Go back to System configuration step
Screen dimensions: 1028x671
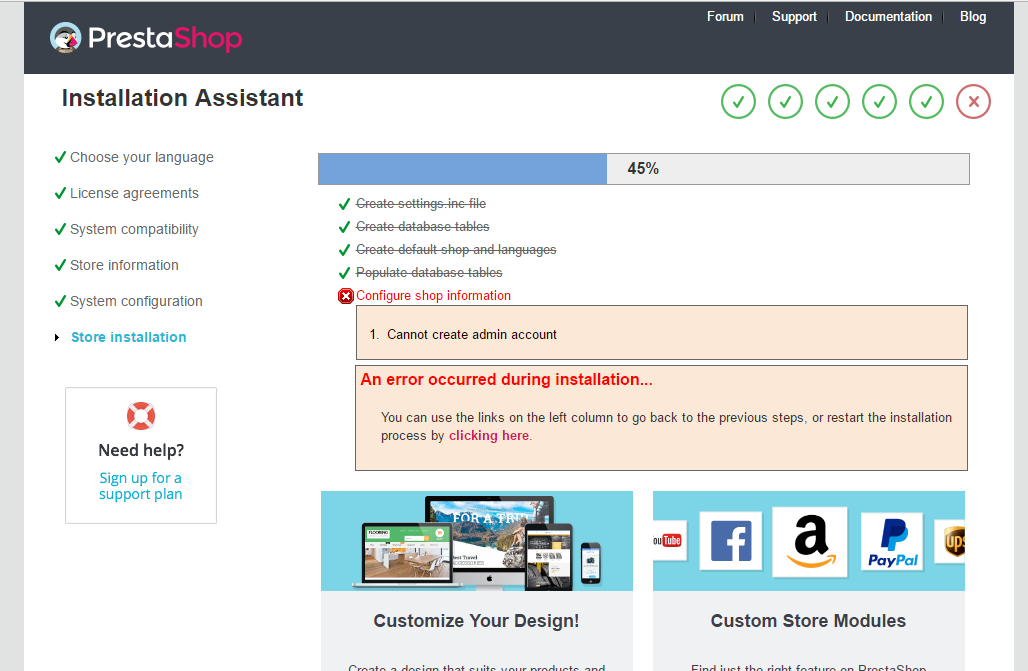point(136,301)
